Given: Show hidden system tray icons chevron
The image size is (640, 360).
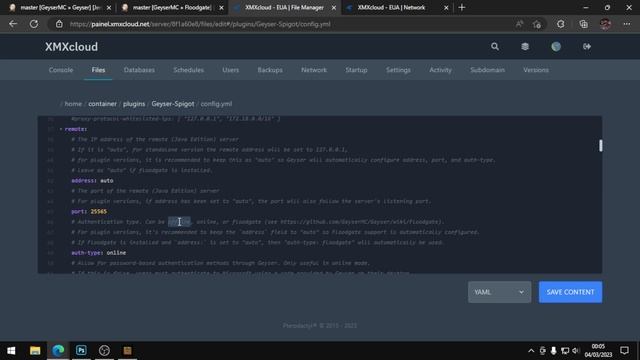Looking at the screenshot, I should (x=531, y=351).
